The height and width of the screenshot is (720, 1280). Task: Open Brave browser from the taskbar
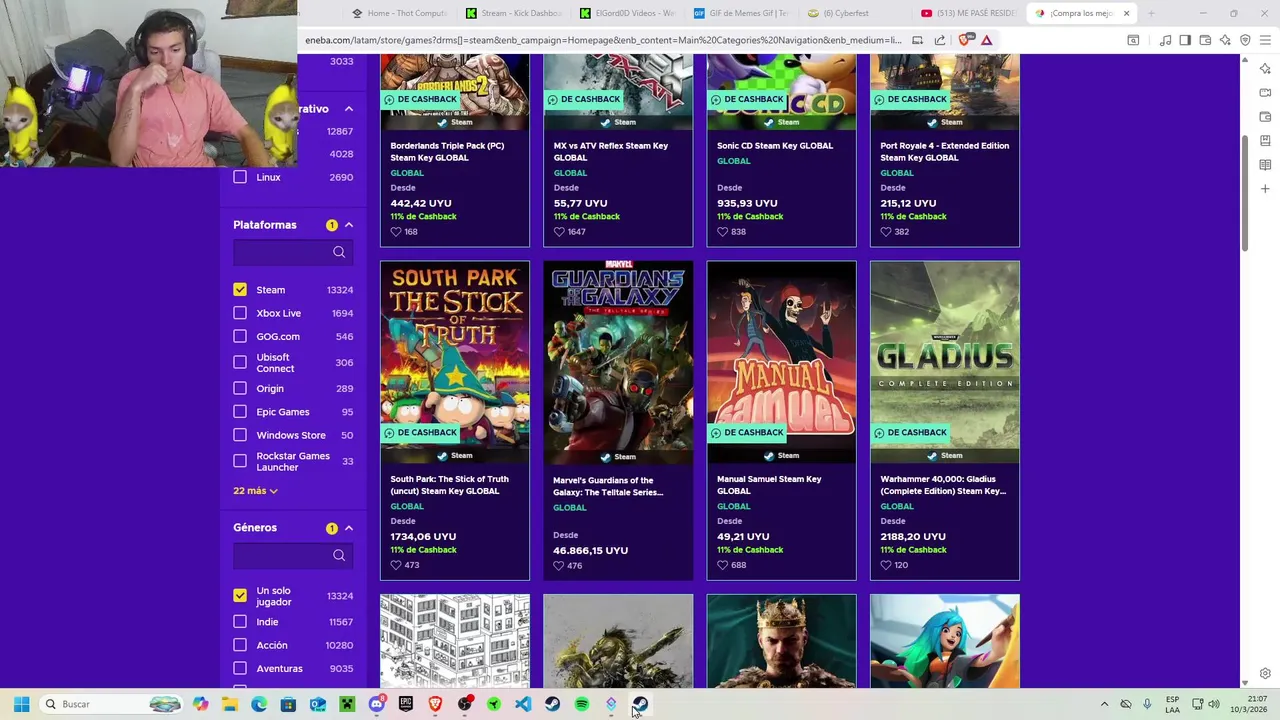pos(435,704)
